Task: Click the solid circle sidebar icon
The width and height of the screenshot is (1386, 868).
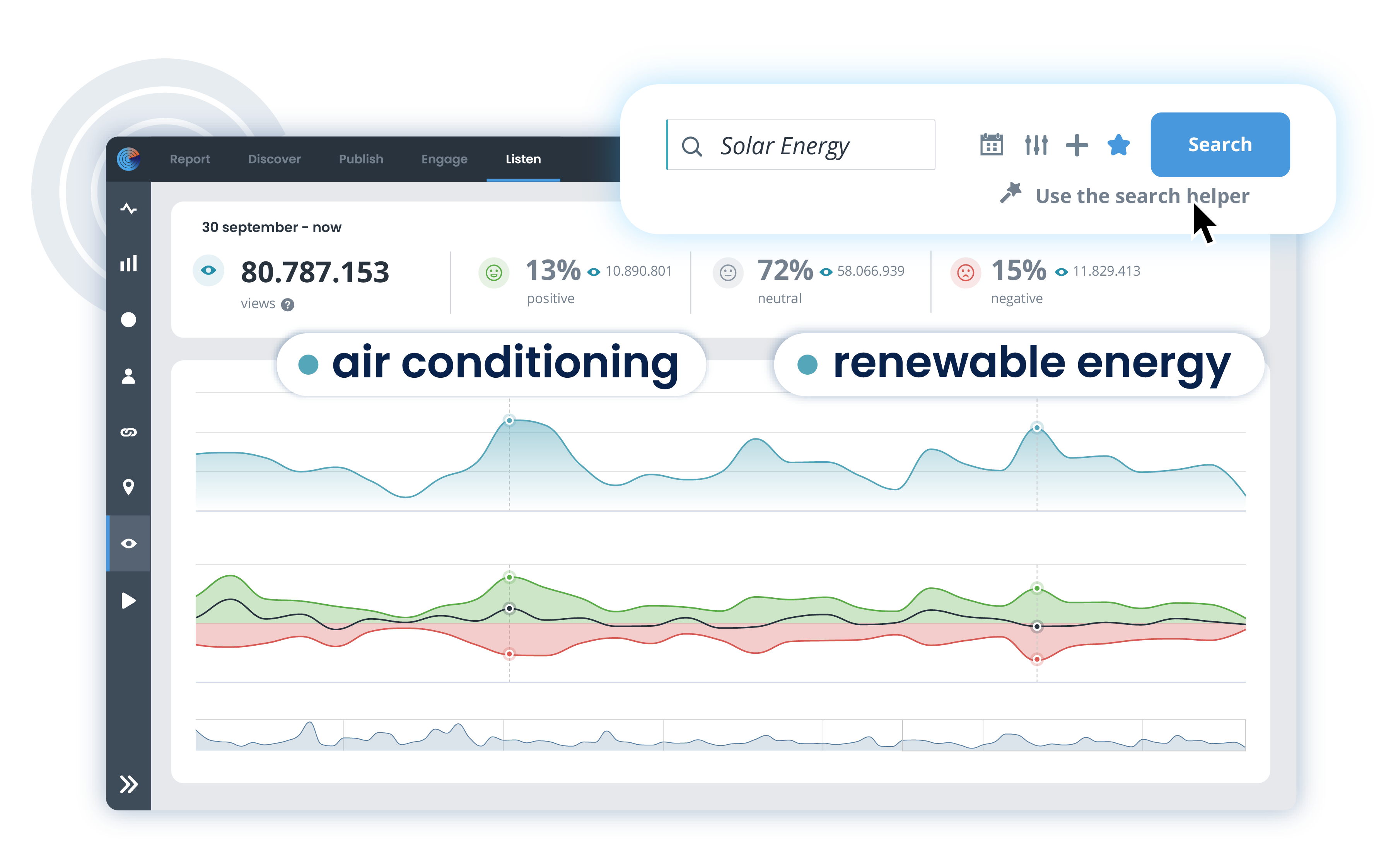Action: [128, 320]
